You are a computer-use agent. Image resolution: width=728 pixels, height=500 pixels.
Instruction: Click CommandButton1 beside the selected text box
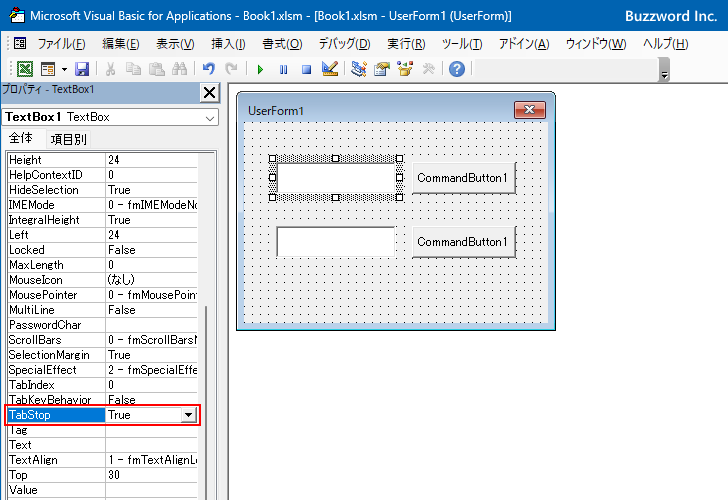coord(463,178)
